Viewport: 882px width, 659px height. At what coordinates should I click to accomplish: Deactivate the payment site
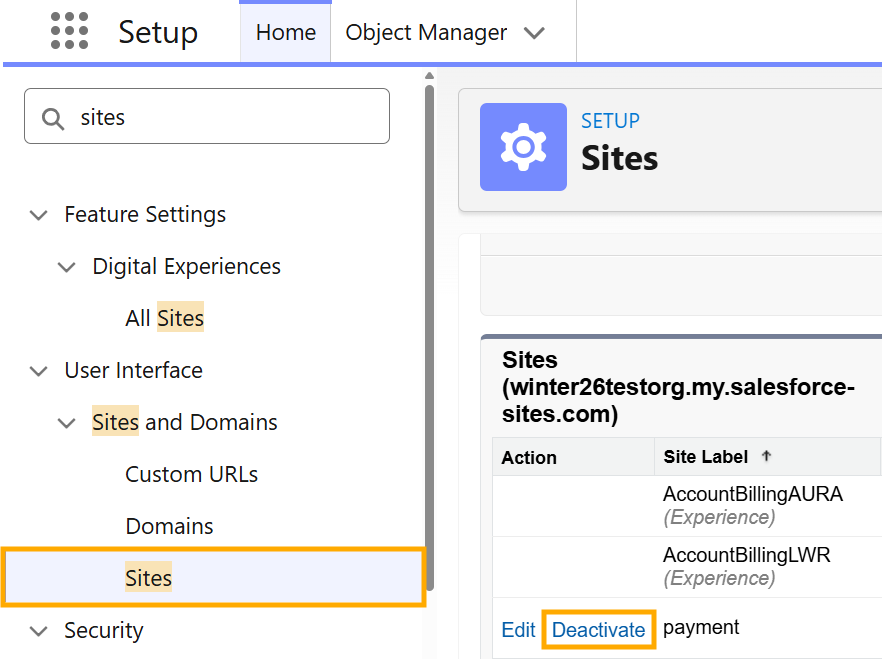pos(598,630)
